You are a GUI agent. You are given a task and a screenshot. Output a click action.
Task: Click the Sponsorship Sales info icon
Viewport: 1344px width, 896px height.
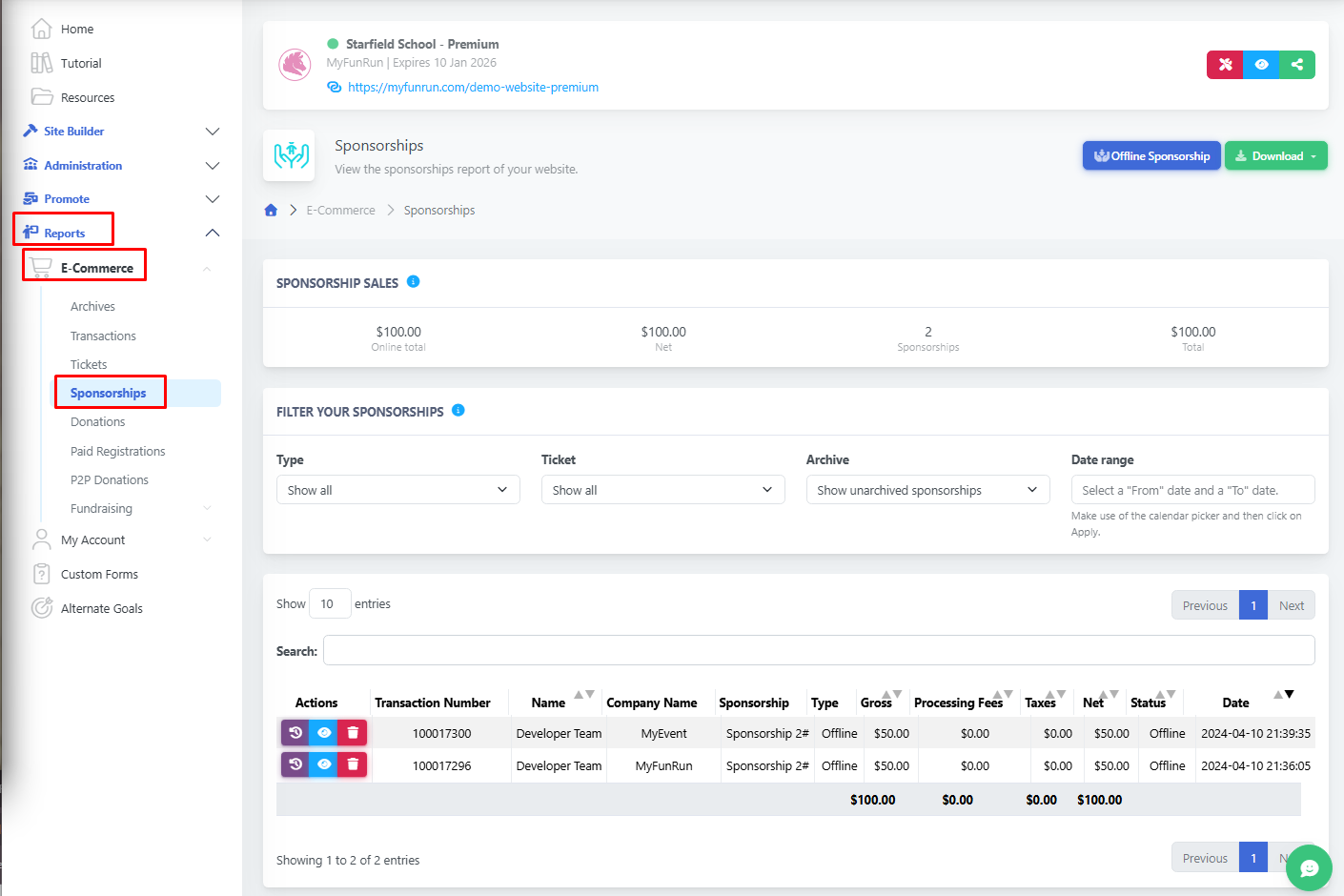point(414,281)
